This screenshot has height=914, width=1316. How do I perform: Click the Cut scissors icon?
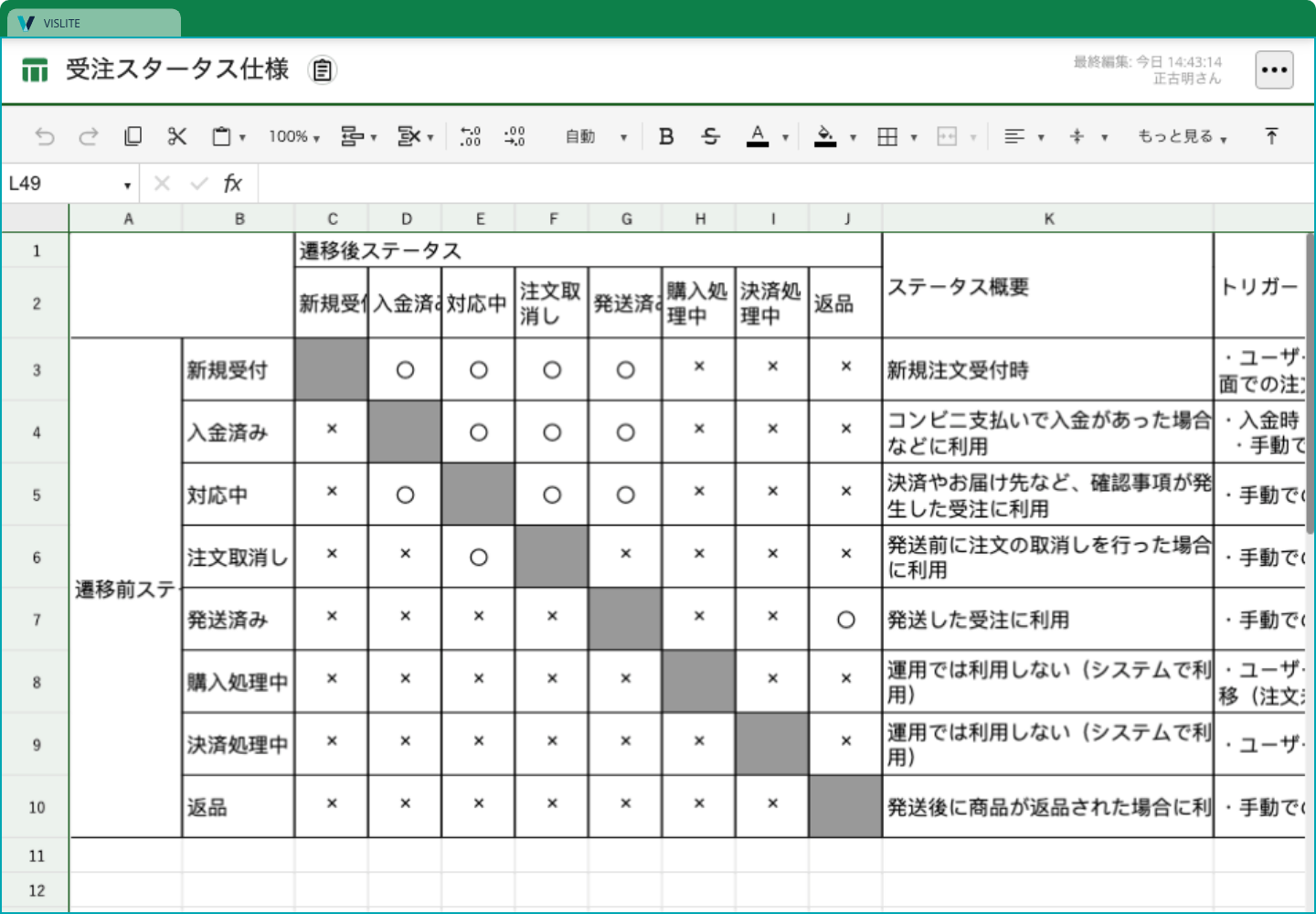coord(177,137)
